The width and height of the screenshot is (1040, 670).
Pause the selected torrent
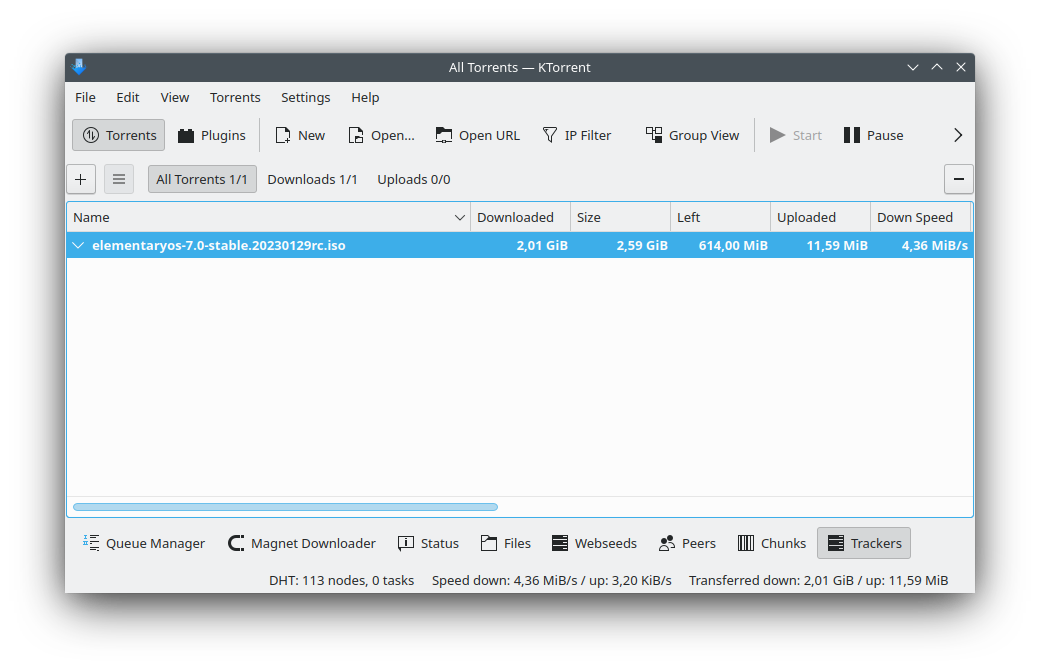tap(873, 135)
